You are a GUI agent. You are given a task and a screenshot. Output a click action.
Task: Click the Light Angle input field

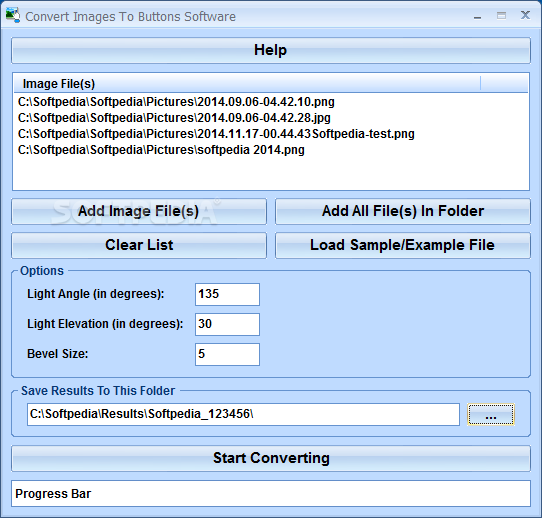[227, 294]
